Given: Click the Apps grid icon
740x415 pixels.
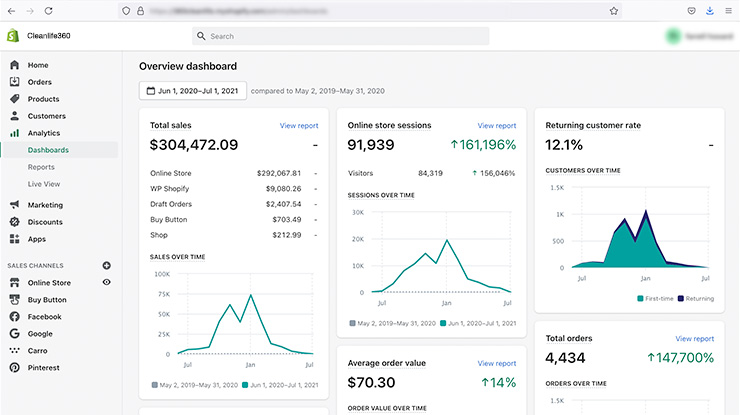Looking at the screenshot, I should click(14, 239).
